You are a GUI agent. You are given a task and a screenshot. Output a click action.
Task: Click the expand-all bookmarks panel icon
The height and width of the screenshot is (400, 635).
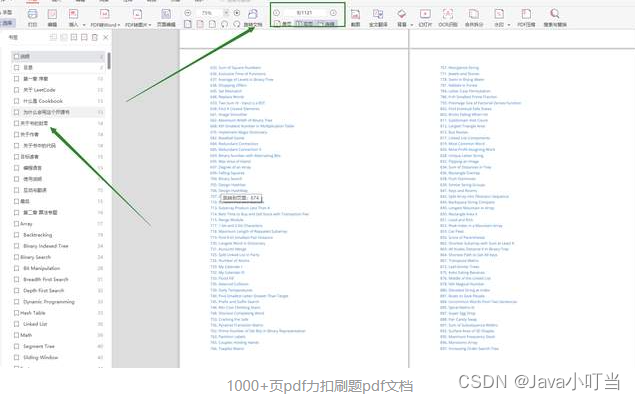[53, 37]
